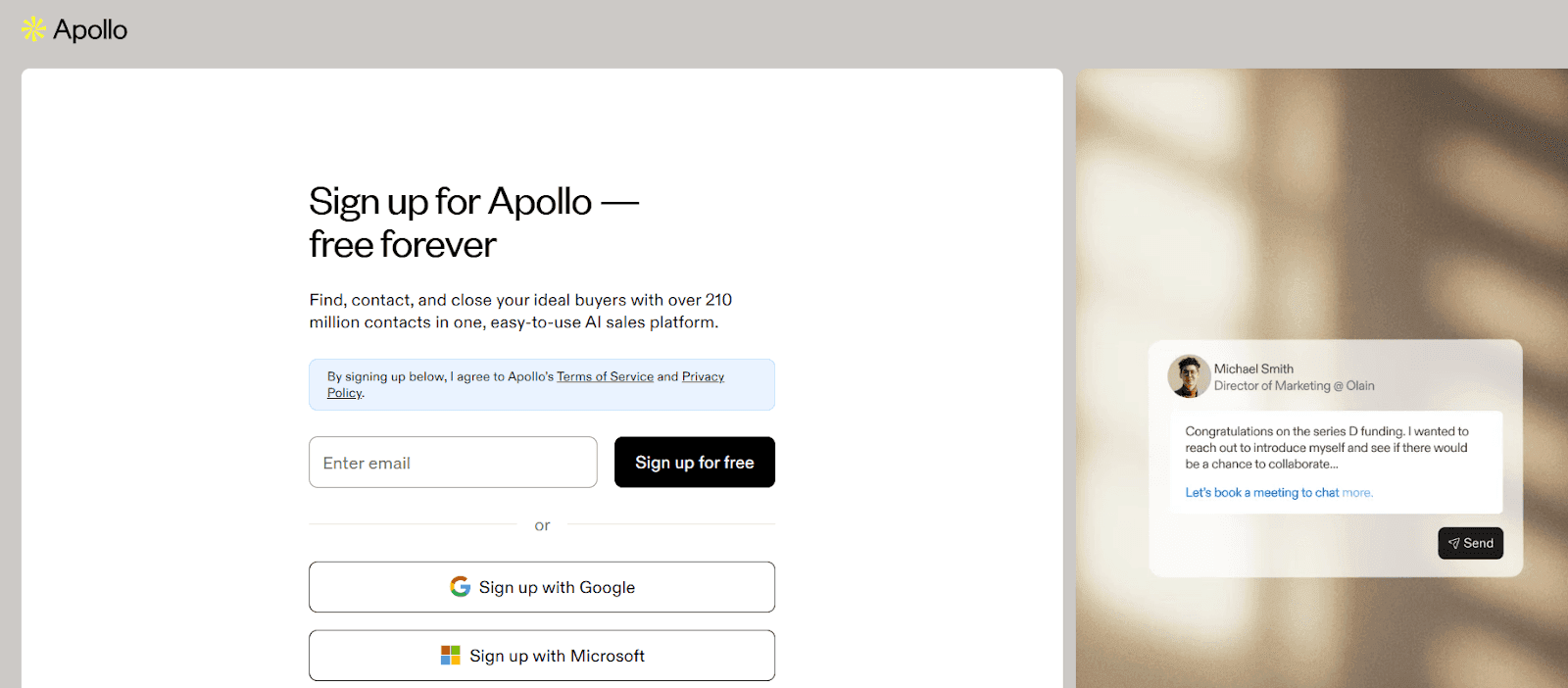Click "Let's book a meeting to chat" text

pos(1261,493)
